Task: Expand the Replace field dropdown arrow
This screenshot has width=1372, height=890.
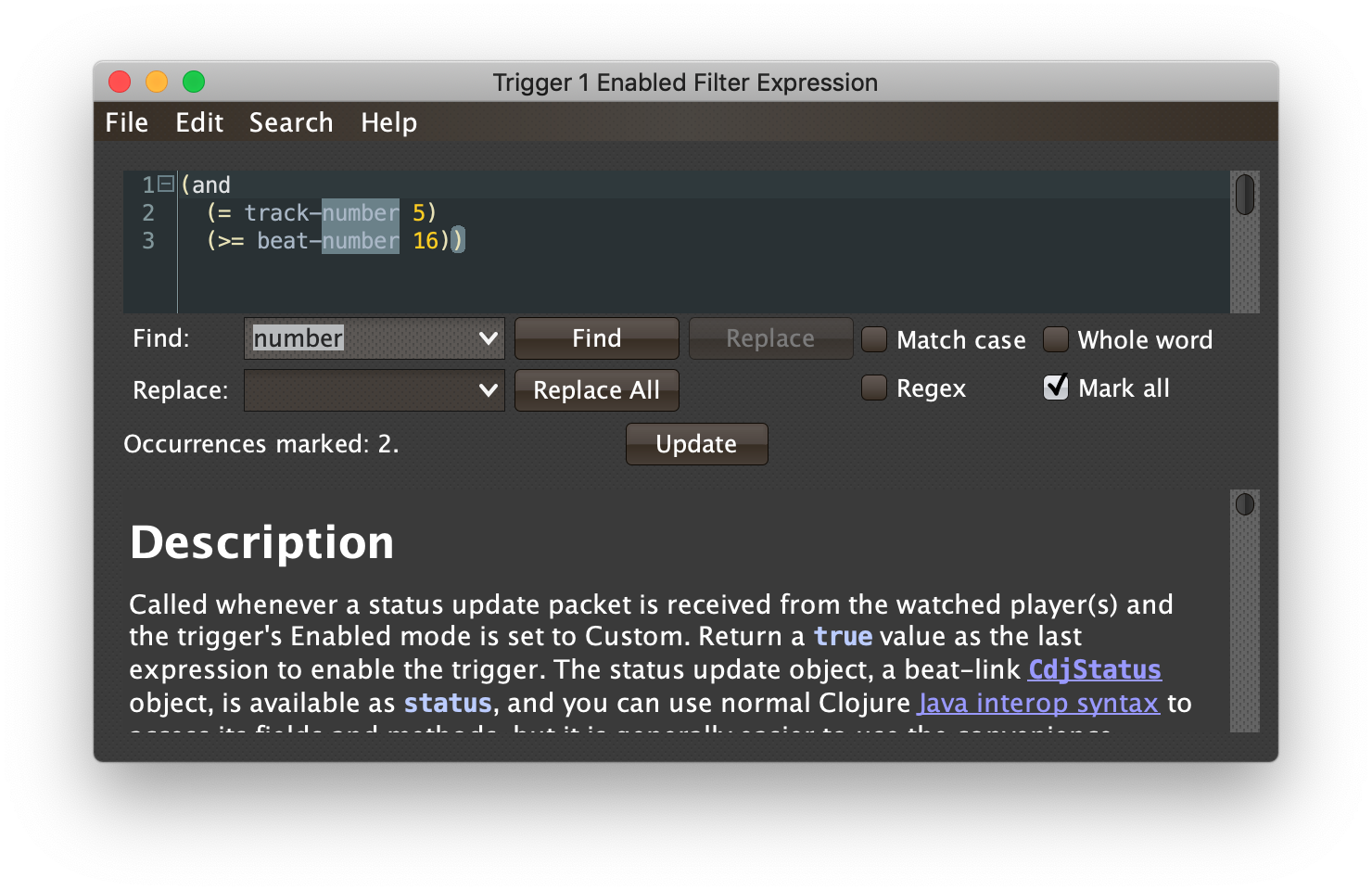Action: pyautogui.click(x=489, y=390)
